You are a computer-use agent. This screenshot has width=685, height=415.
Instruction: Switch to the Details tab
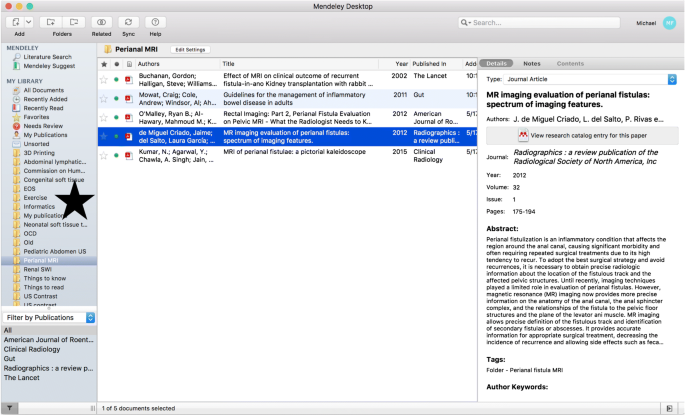[x=496, y=64]
